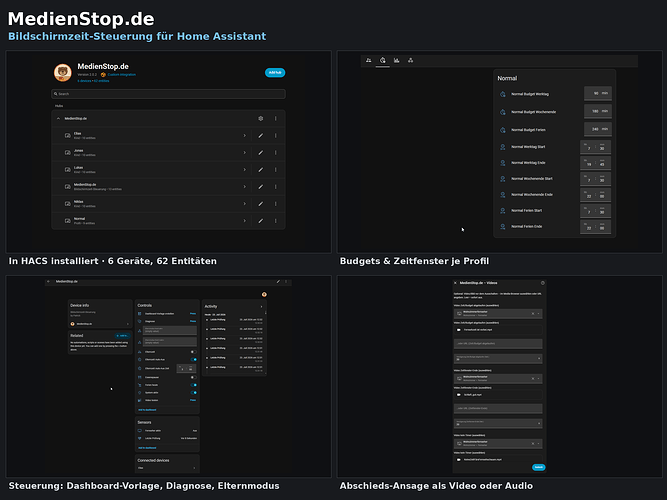
Task: Open the three-dot menu of the Normal profile row
Action: (276, 220)
